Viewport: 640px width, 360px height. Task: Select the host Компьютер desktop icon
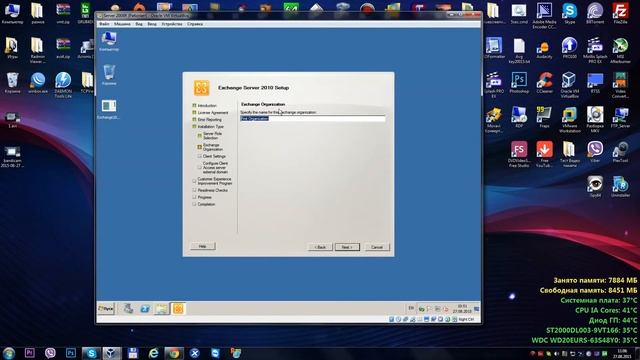(x=12, y=13)
